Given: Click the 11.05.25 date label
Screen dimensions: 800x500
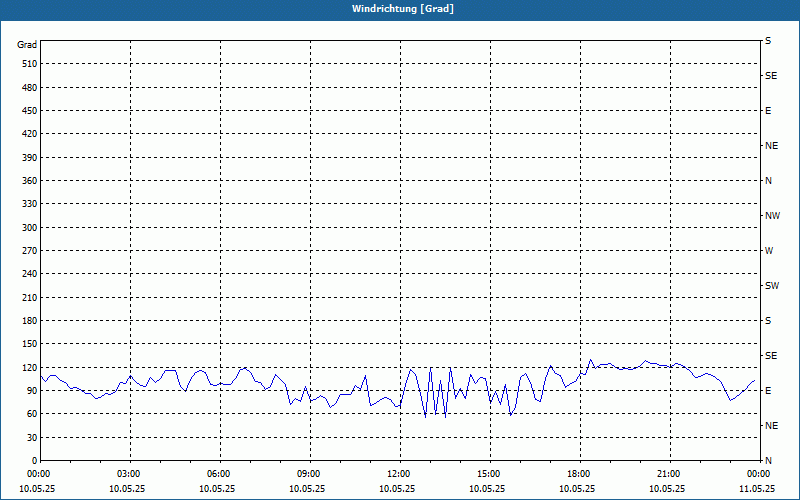Looking at the screenshot, I should pyautogui.click(x=757, y=489).
